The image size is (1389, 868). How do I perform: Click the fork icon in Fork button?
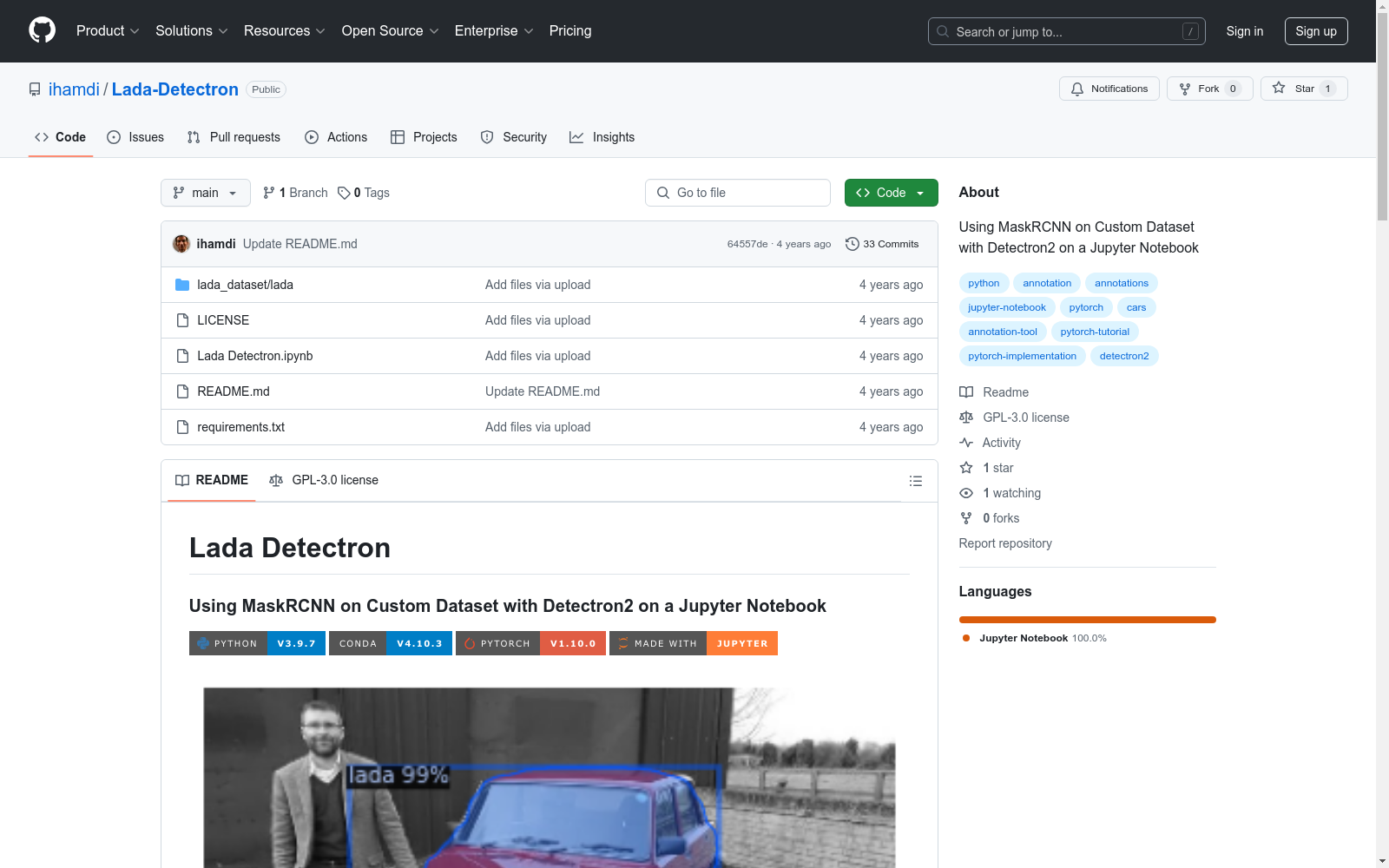1185,89
